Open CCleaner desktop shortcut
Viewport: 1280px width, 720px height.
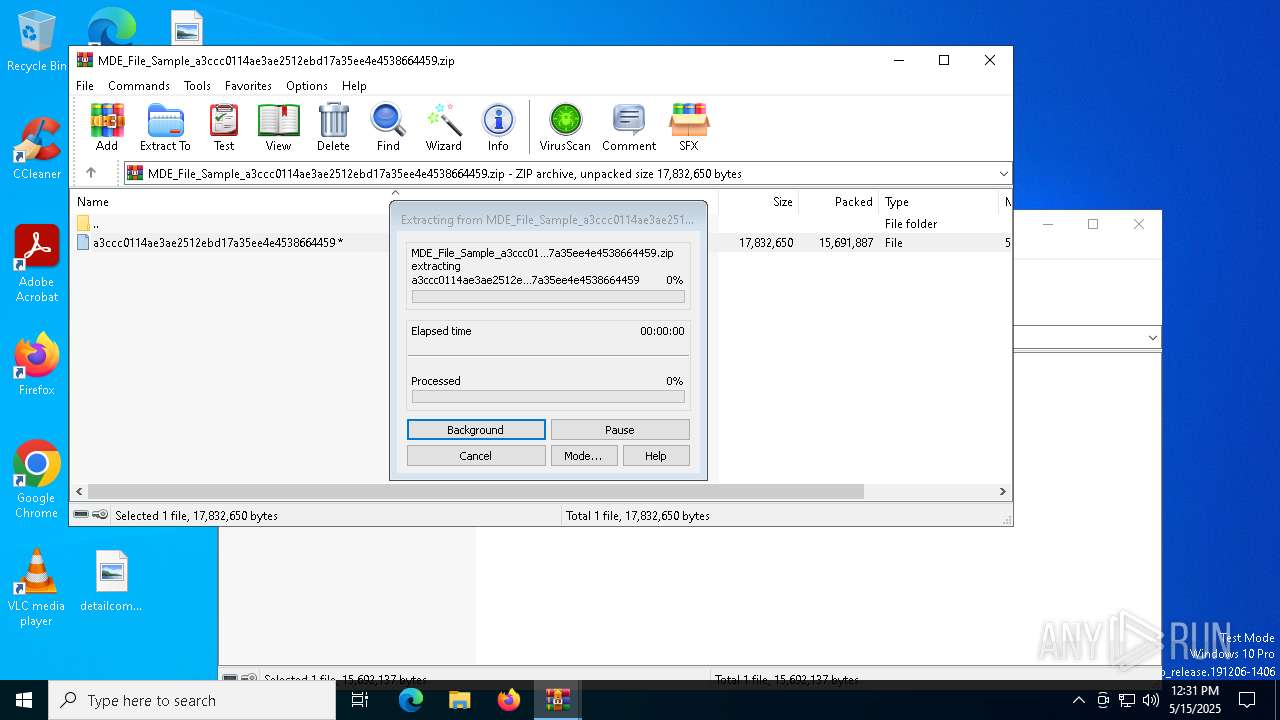tap(37, 148)
